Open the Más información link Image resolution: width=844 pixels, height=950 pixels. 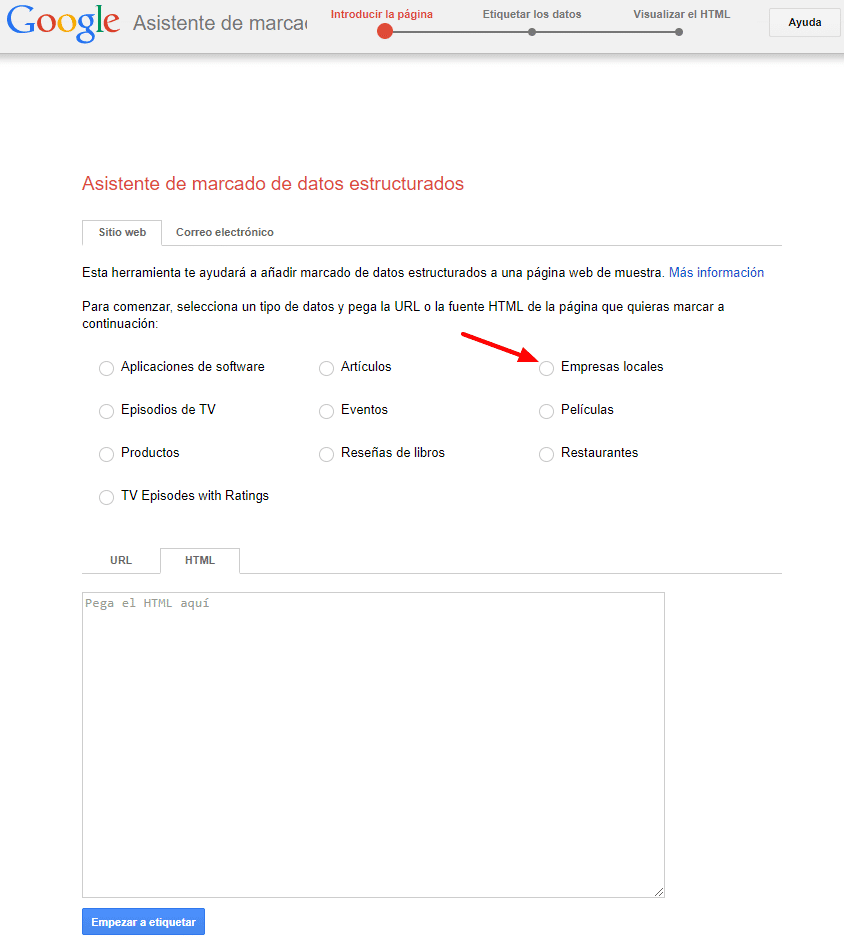[x=716, y=273]
